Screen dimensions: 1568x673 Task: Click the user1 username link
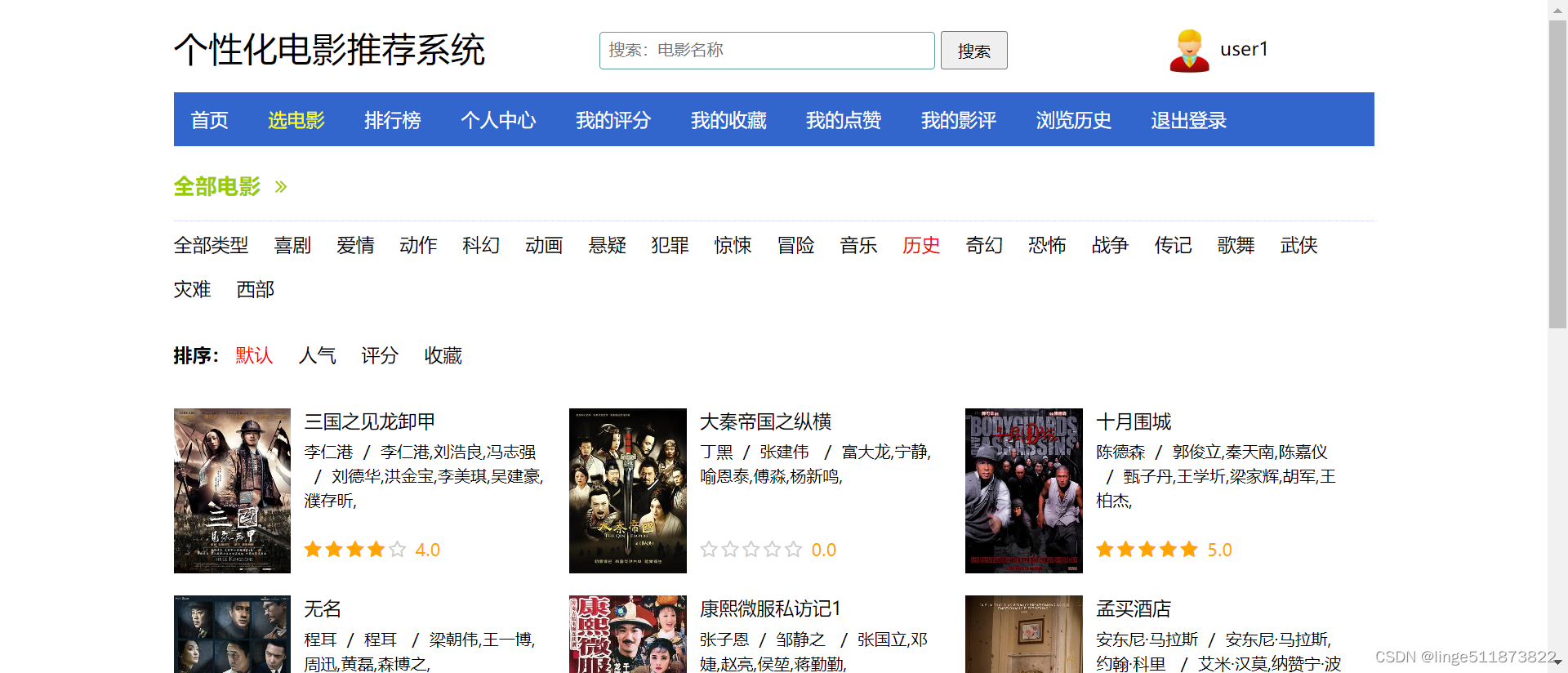(1244, 49)
